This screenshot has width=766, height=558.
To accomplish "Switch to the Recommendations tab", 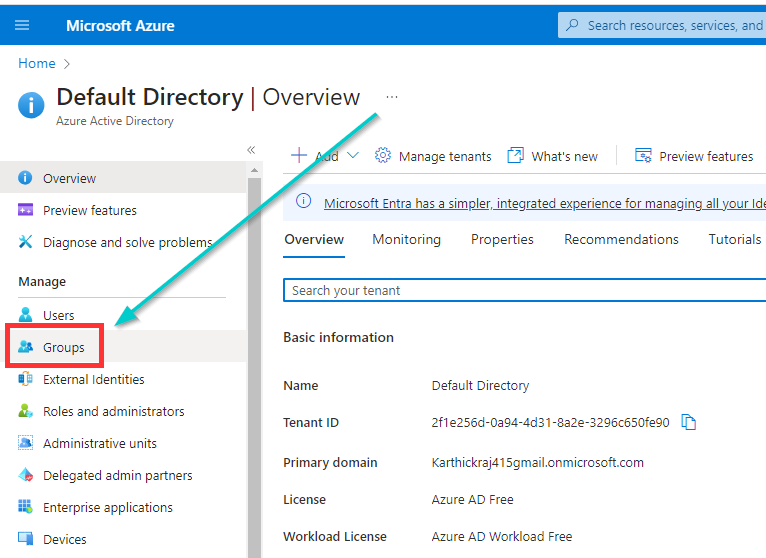I will (x=621, y=239).
